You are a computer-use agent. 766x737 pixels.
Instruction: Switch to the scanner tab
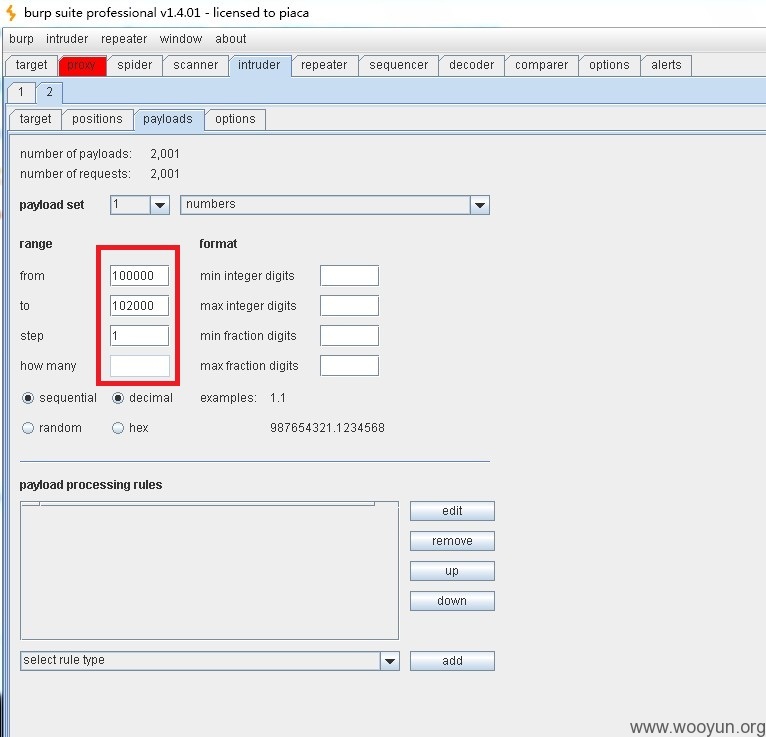coord(195,65)
